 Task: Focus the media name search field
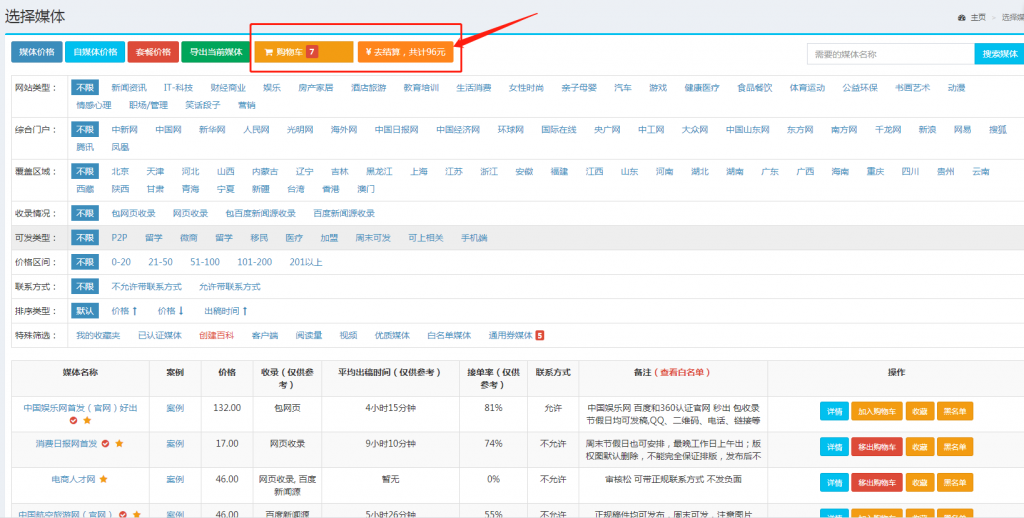890,54
